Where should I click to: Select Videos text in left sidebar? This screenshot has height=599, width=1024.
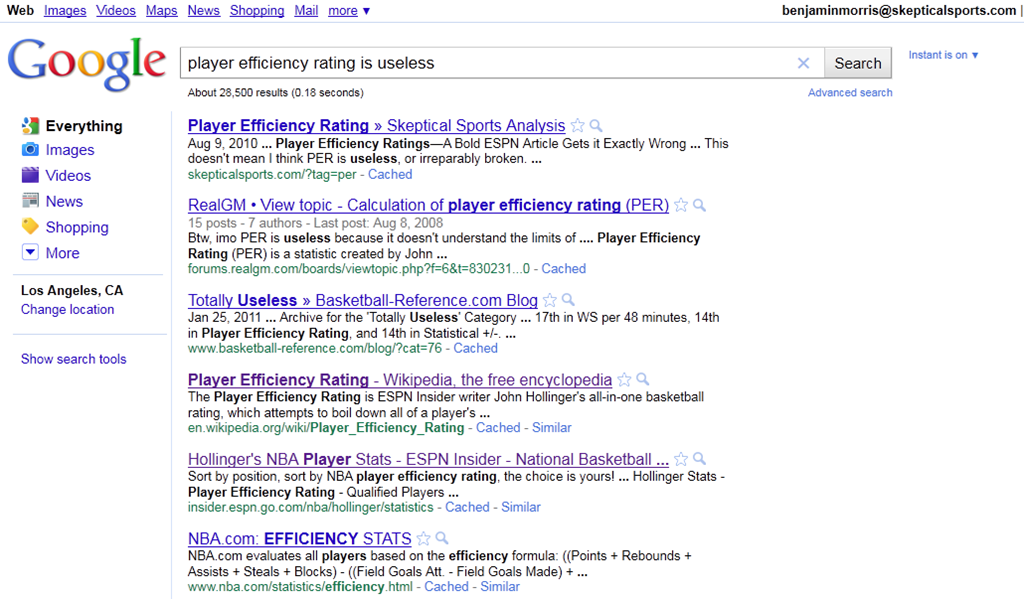(68, 176)
